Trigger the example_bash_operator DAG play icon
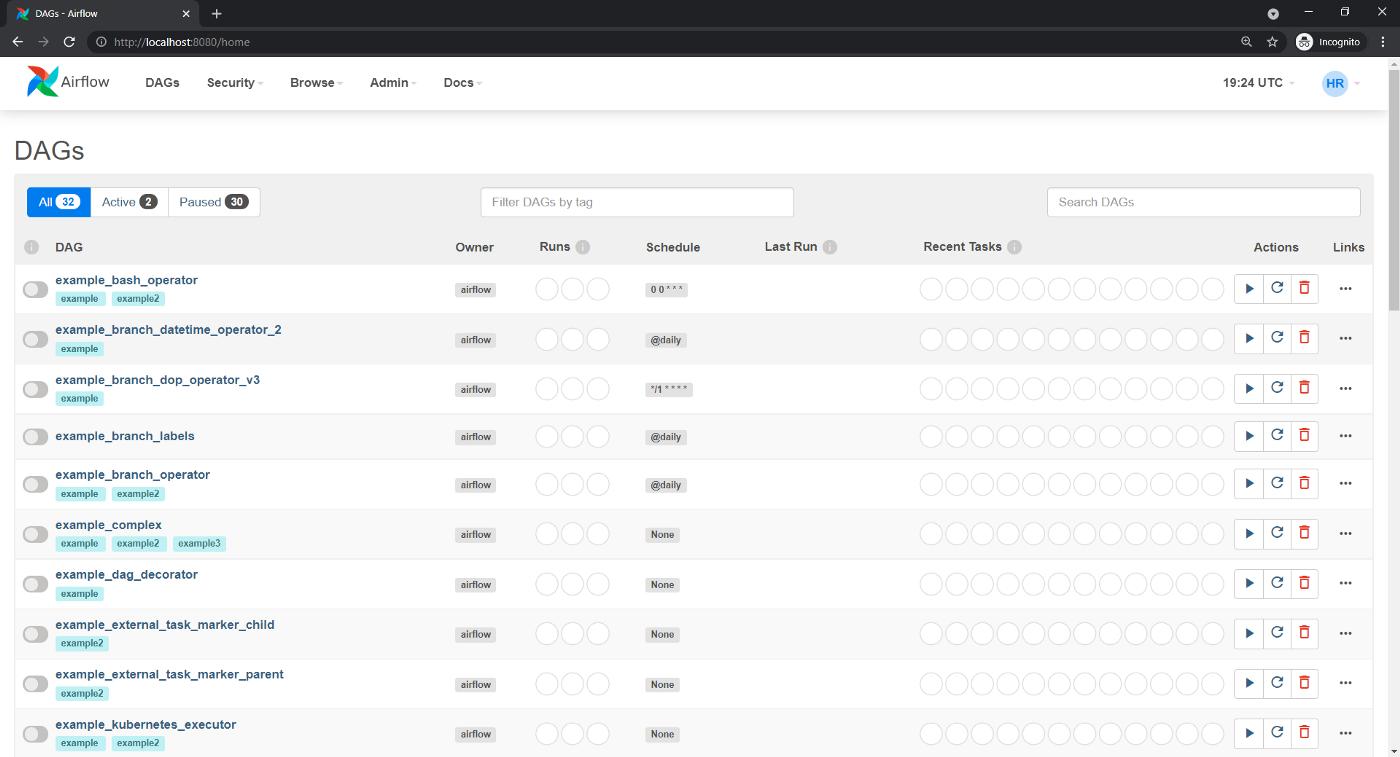Viewport: 1400px width, 757px height. tap(1249, 289)
